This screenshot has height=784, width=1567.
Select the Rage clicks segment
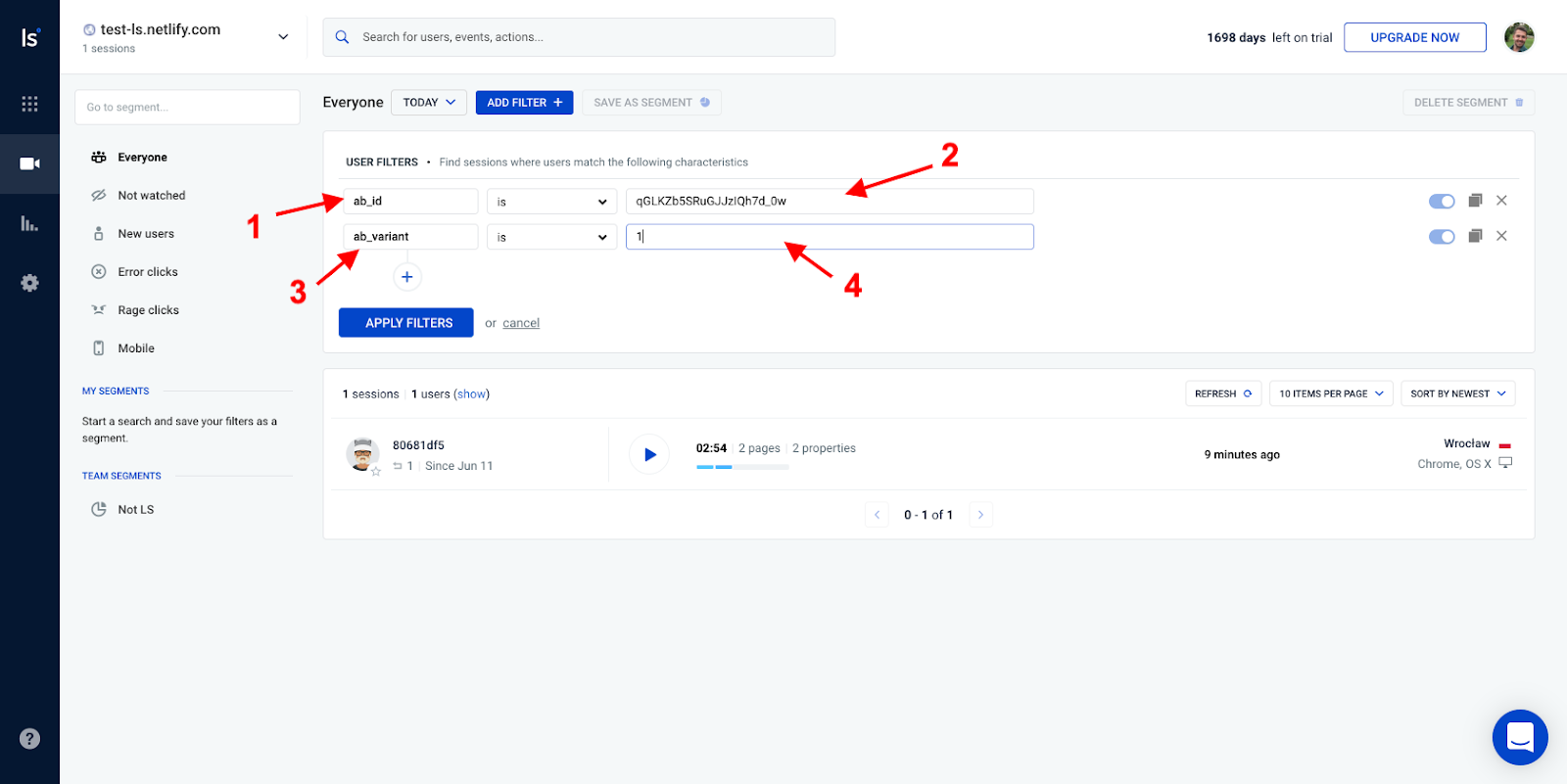148,310
